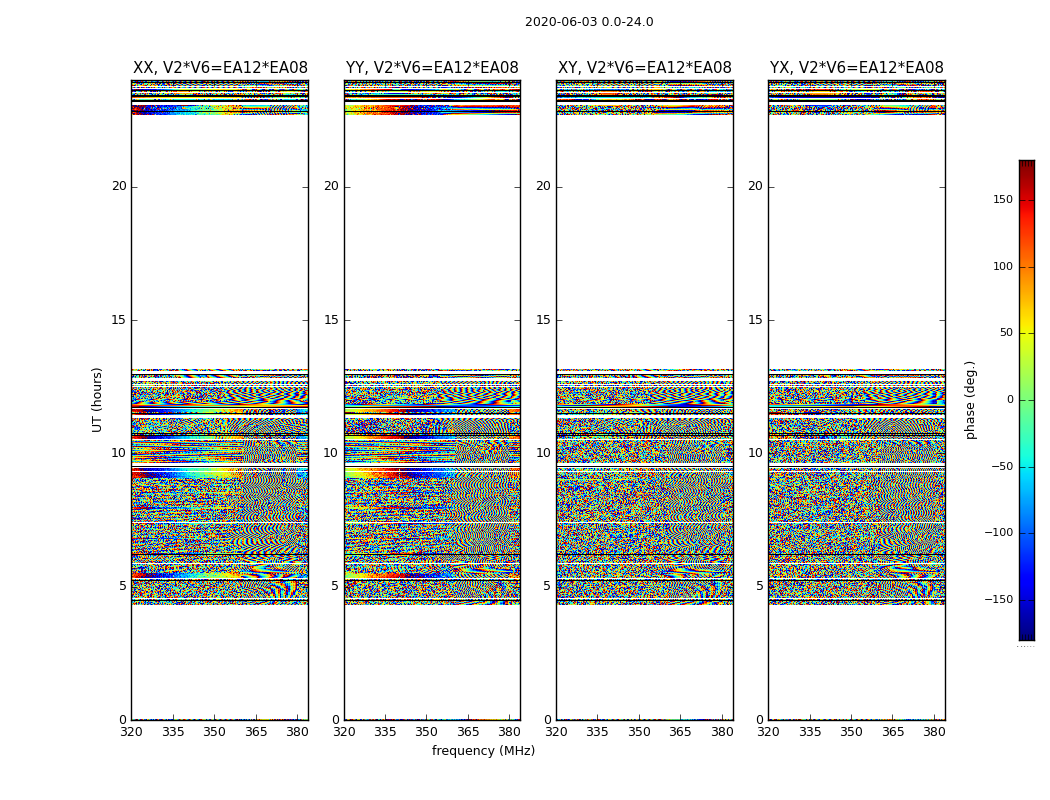Click the XX phase waterfall plot panel
The height and width of the screenshot is (800, 1050).
pyautogui.click(x=220, y=400)
